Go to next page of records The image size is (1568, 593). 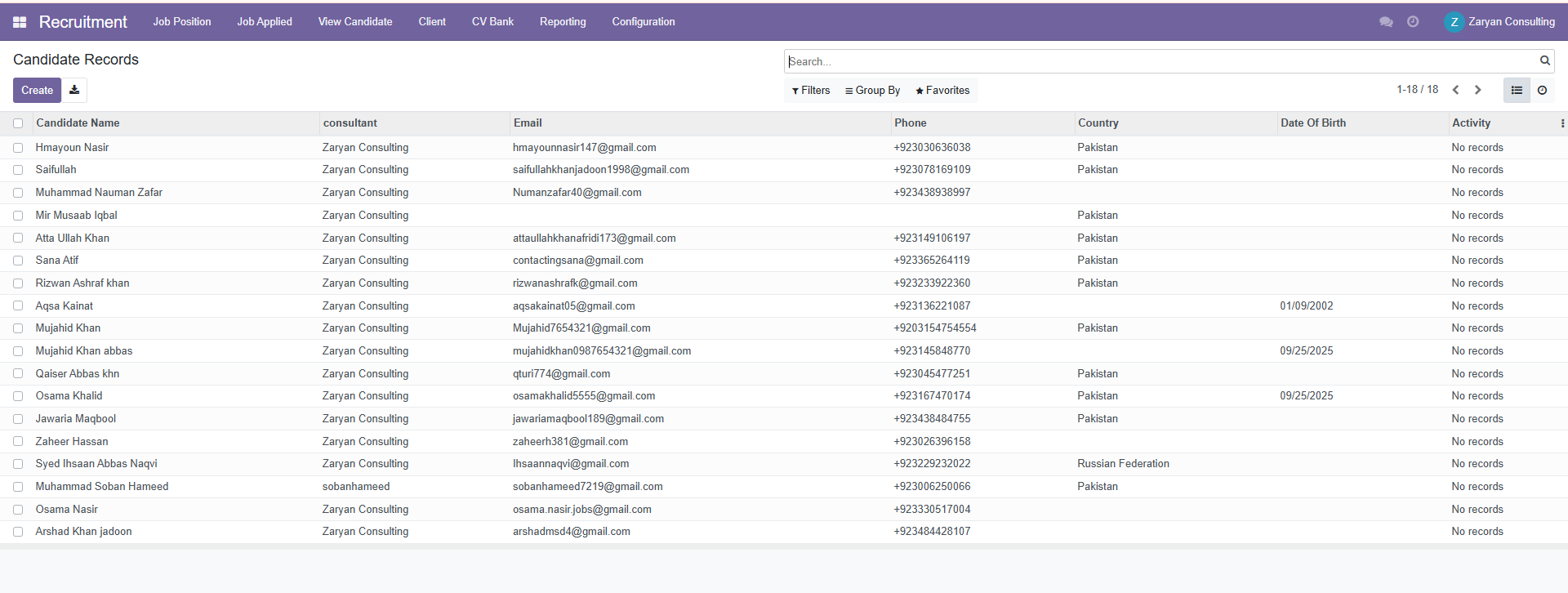pos(1477,90)
